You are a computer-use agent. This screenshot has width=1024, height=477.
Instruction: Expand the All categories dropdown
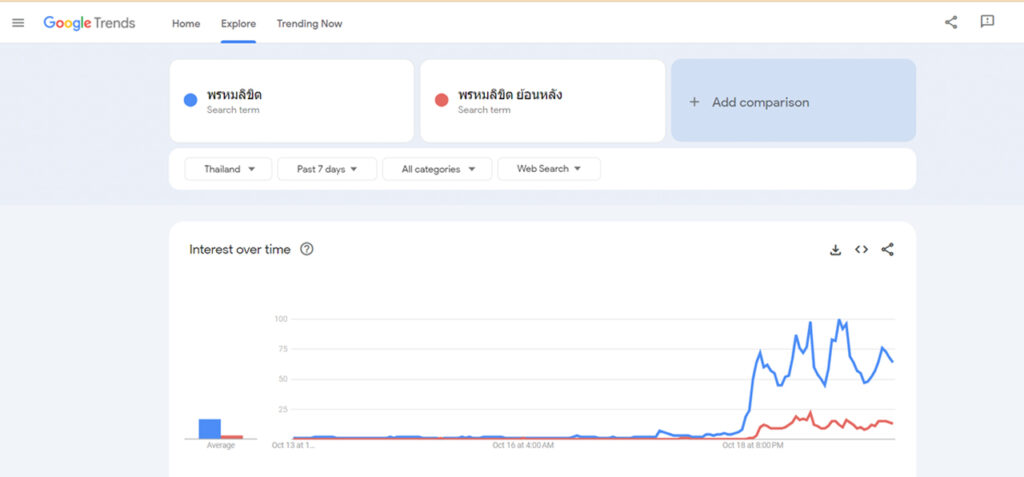click(438, 169)
